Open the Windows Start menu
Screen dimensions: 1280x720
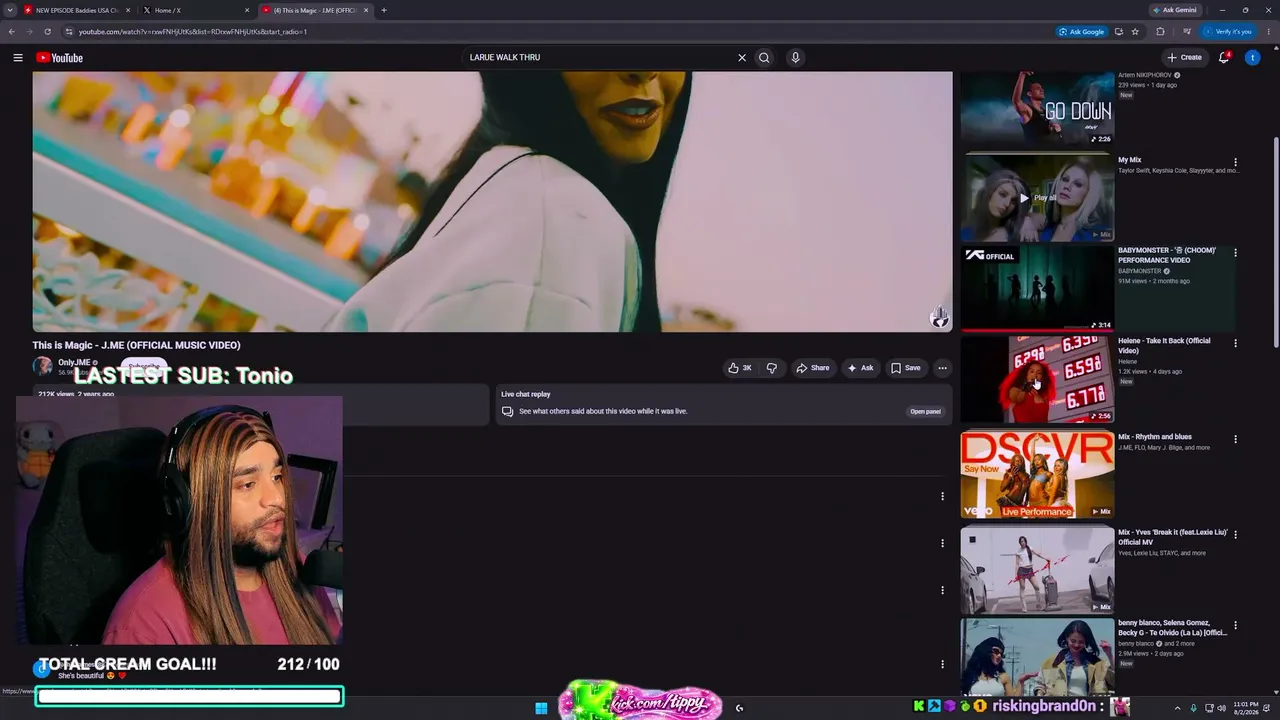point(541,708)
